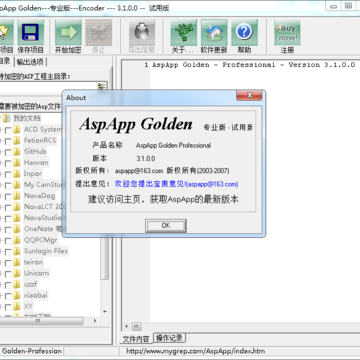Click the folder icon next to Unicorn
The image size is (360, 360).
(x=17, y=273)
